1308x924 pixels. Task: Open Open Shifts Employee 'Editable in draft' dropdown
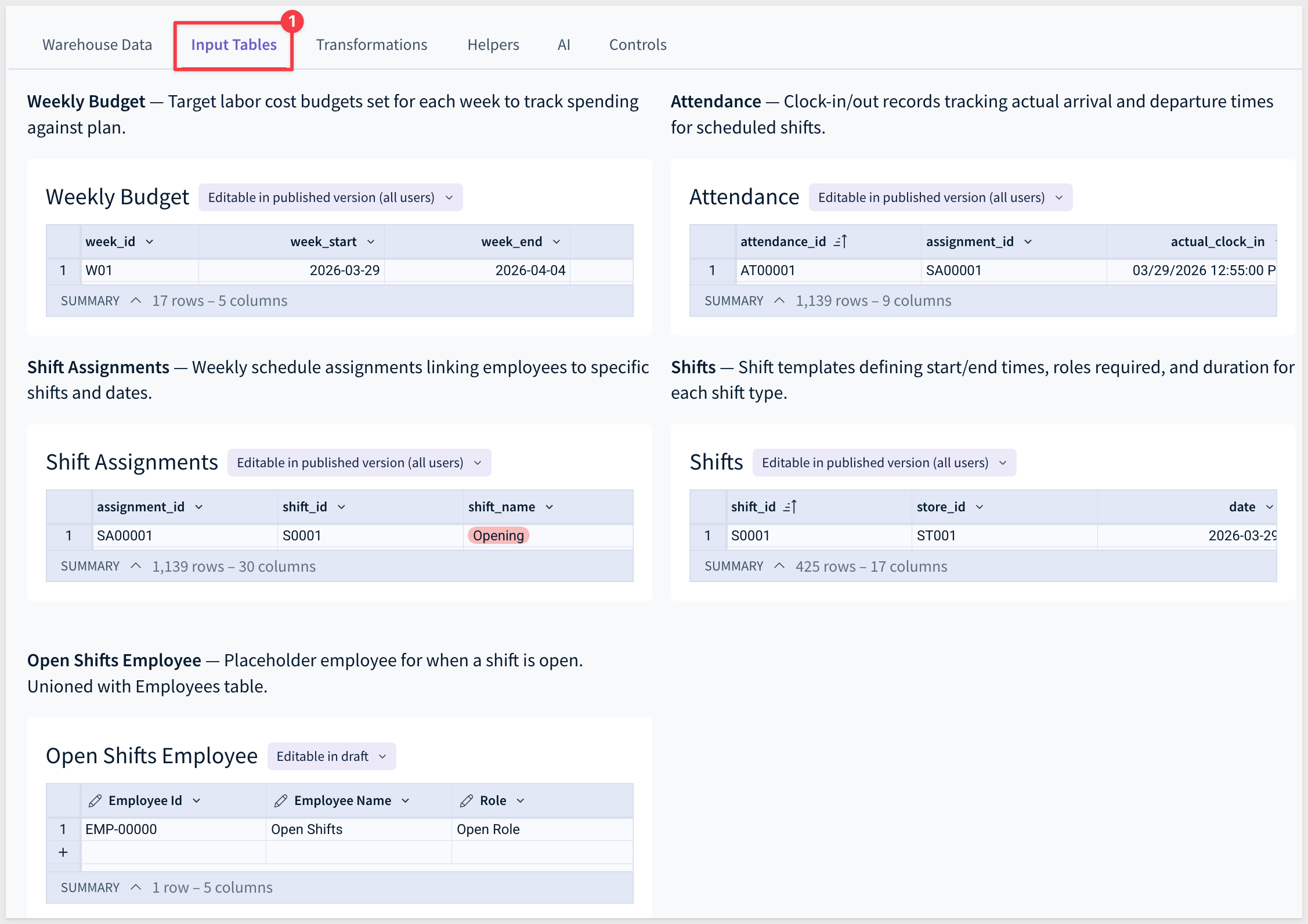(x=332, y=756)
